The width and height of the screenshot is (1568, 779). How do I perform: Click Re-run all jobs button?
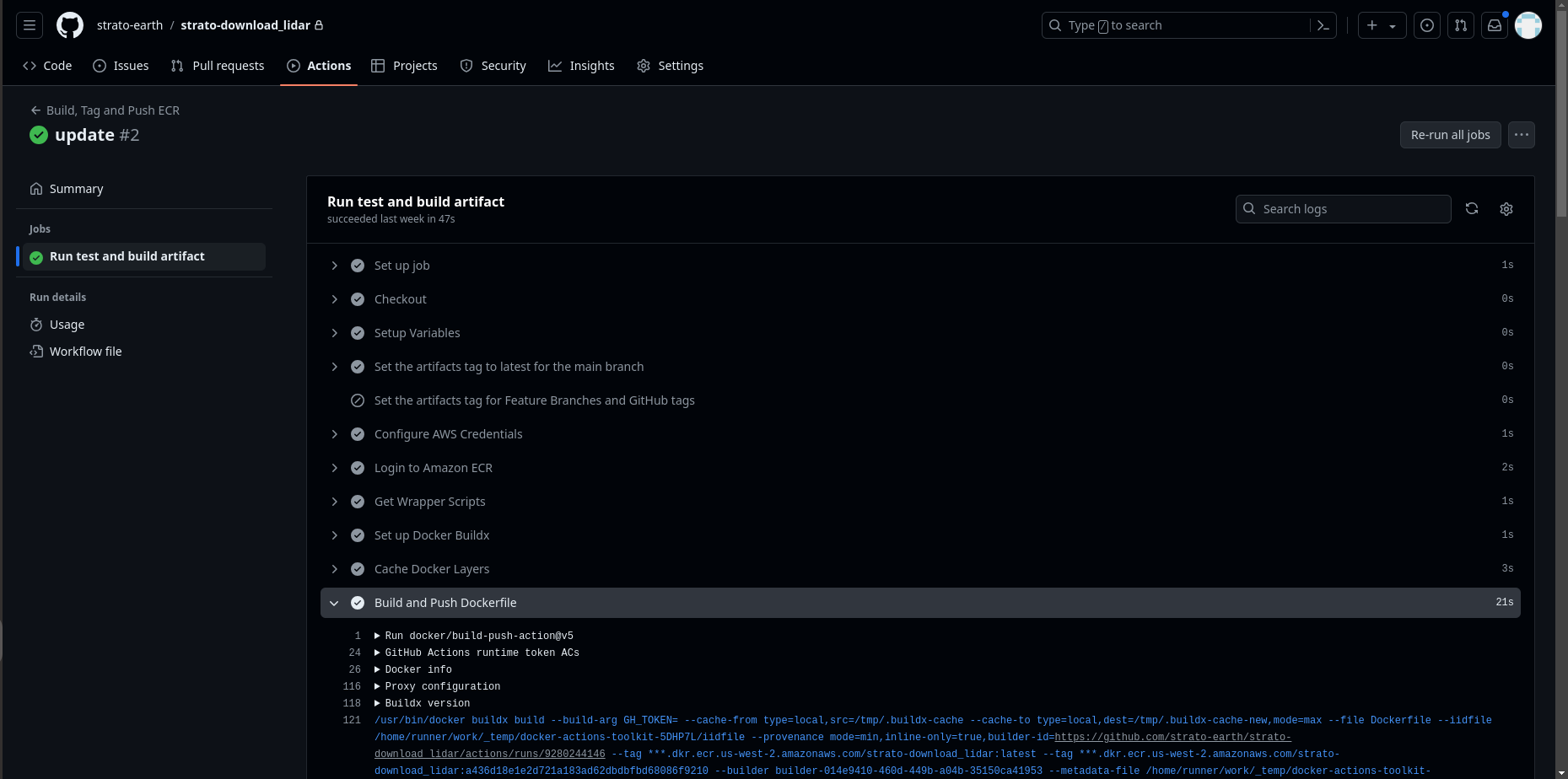[1450, 135]
